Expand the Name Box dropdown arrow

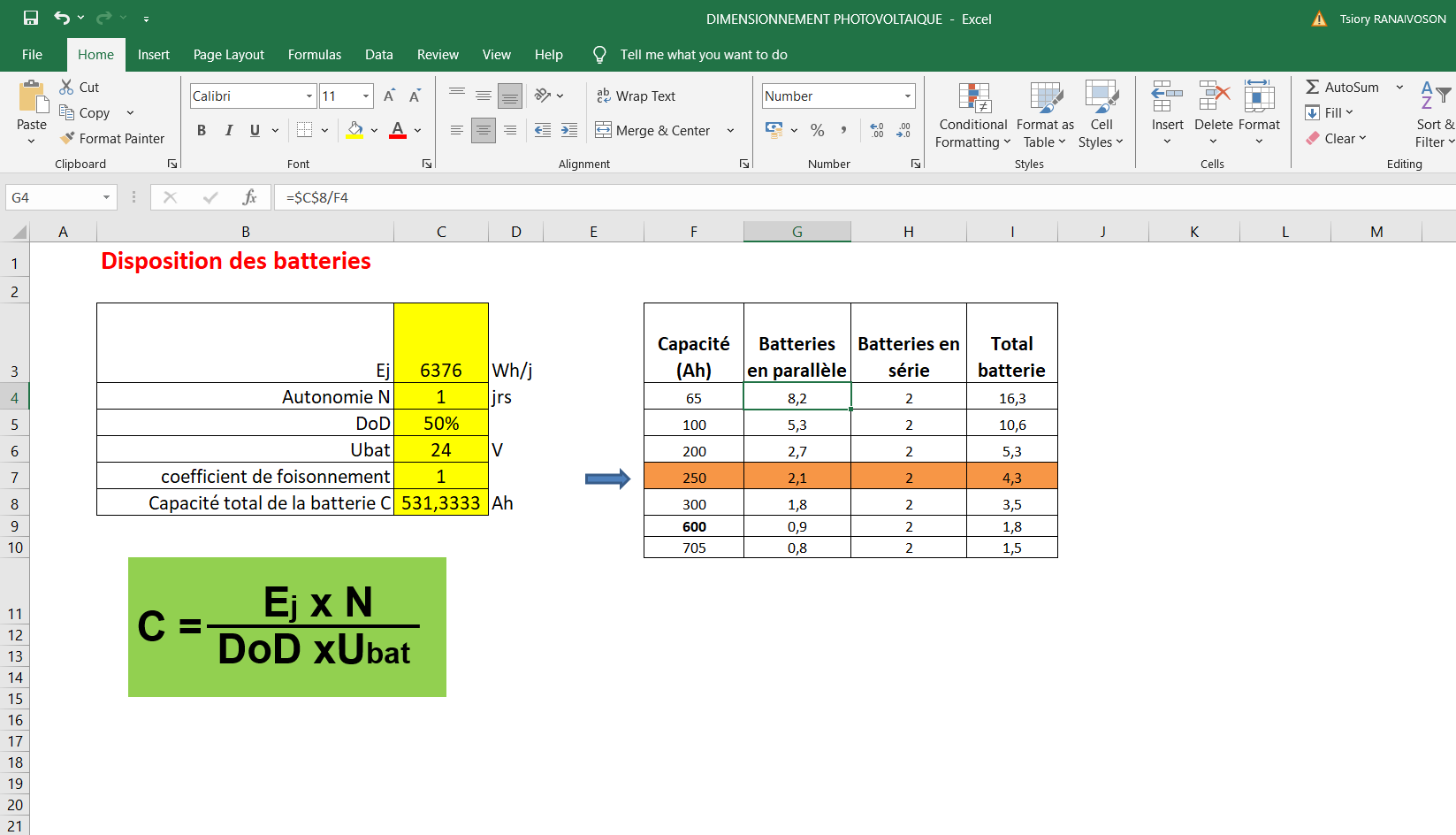coord(106,197)
